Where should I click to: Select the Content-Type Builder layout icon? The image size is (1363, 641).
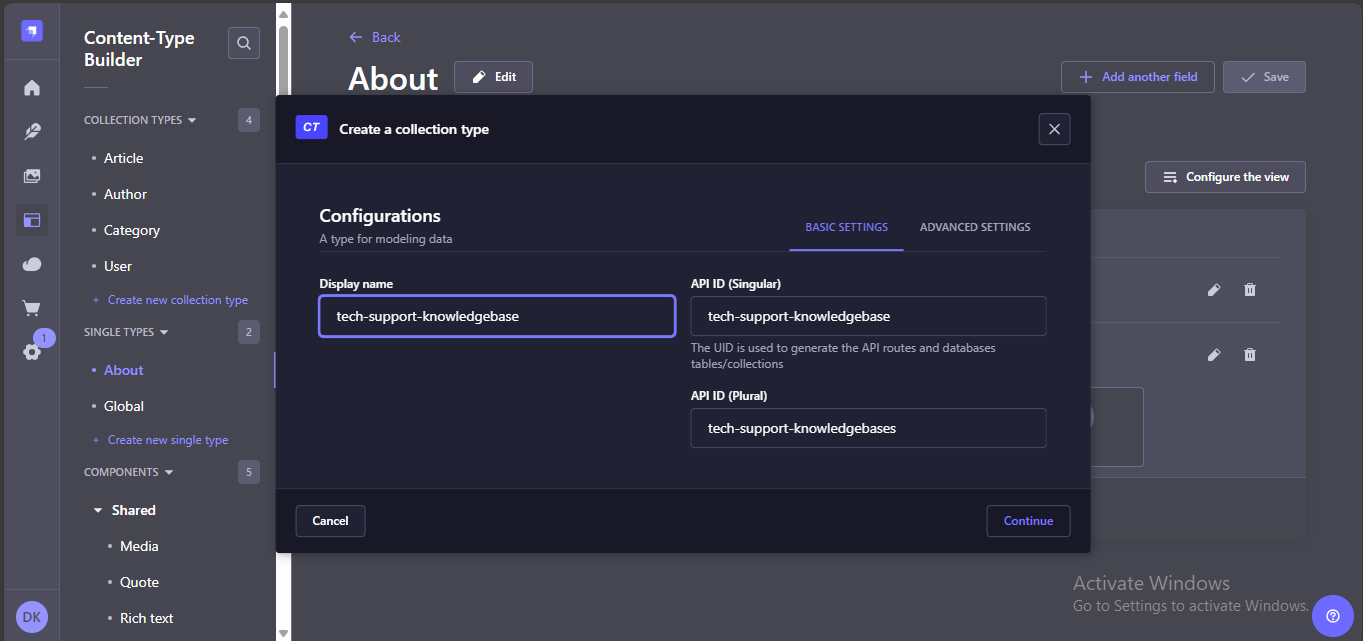(x=32, y=220)
